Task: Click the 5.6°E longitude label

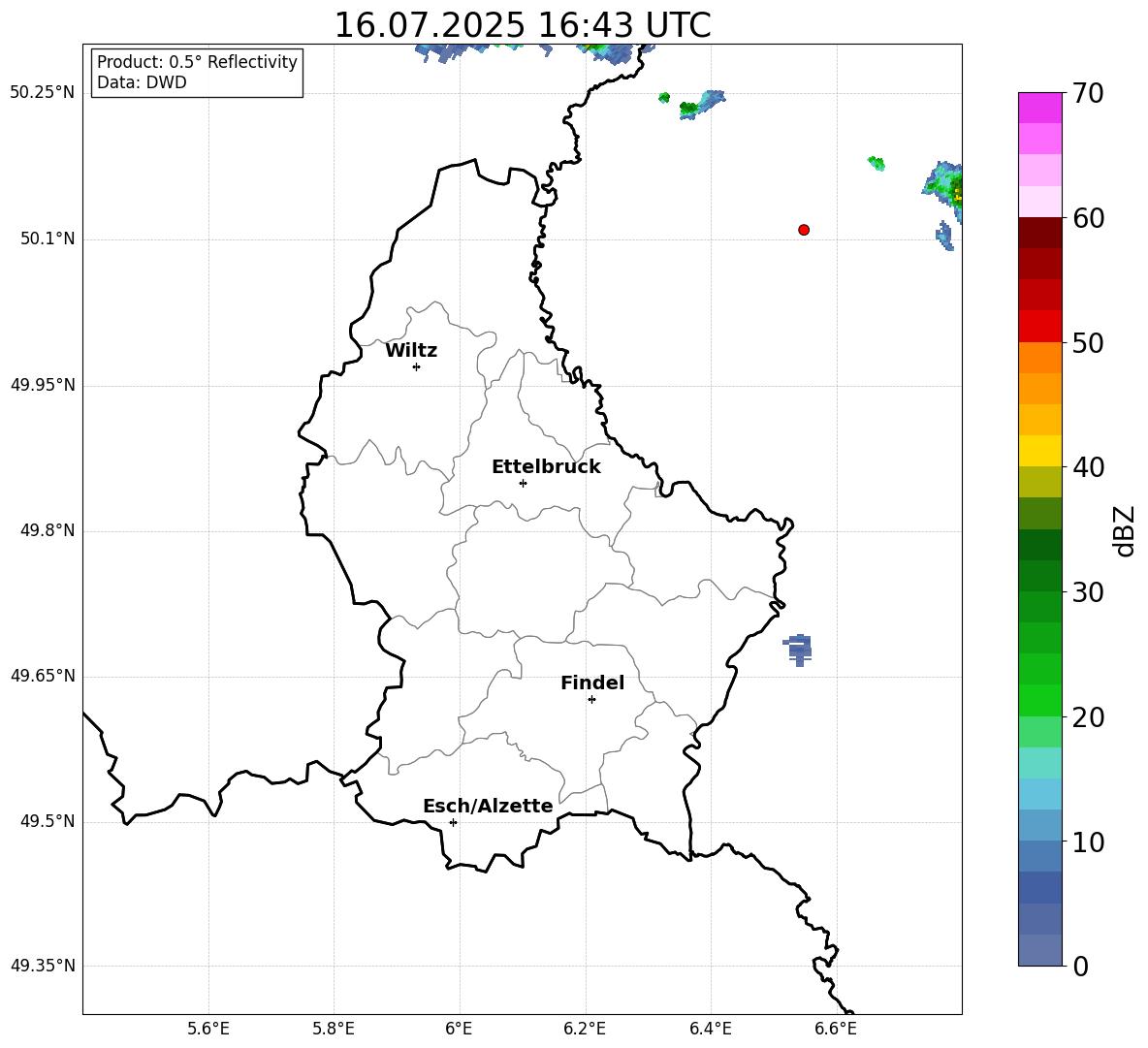Action: (x=208, y=1029)
